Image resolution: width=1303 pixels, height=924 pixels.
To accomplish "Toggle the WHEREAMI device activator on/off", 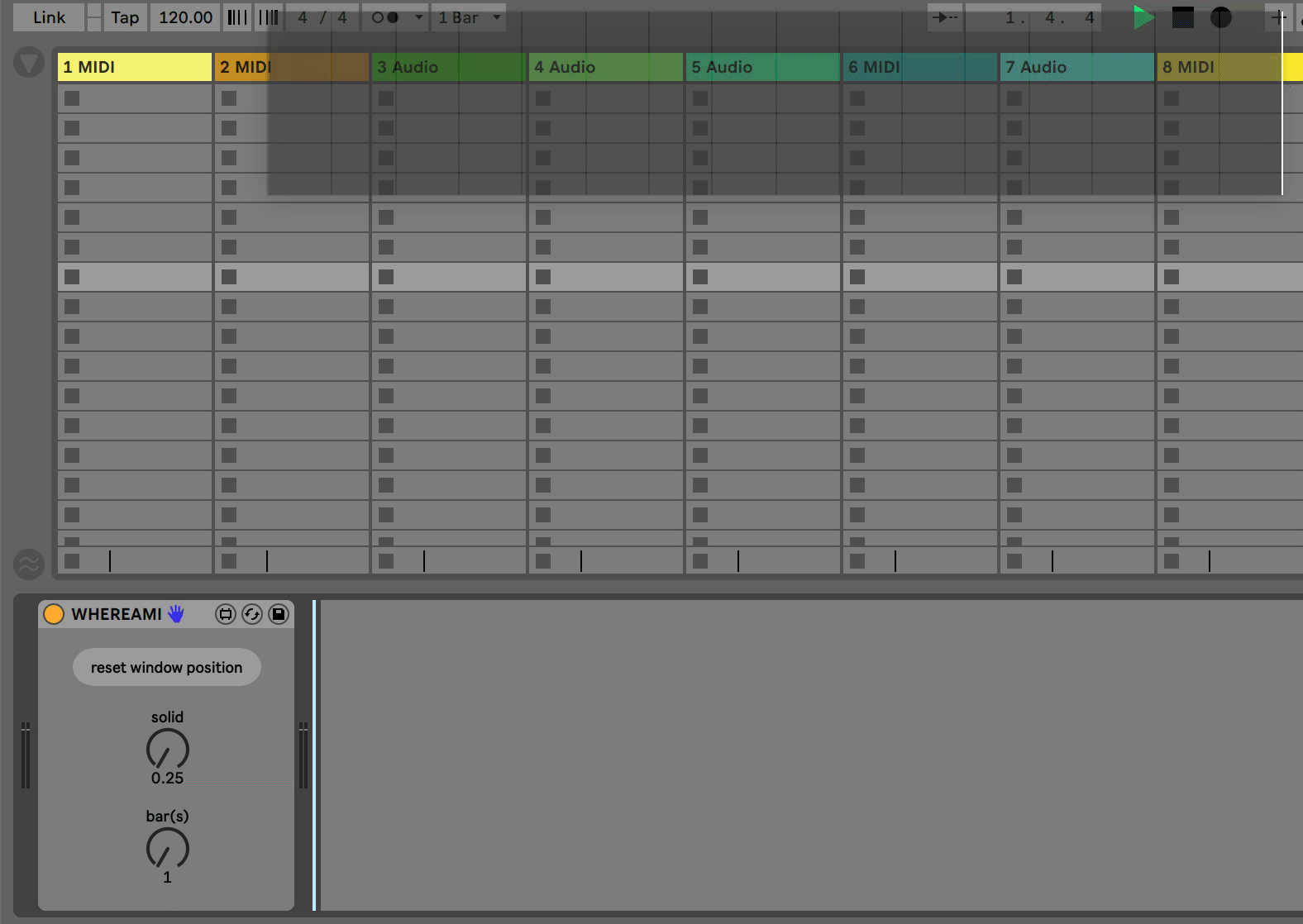I will pos(54,614).
